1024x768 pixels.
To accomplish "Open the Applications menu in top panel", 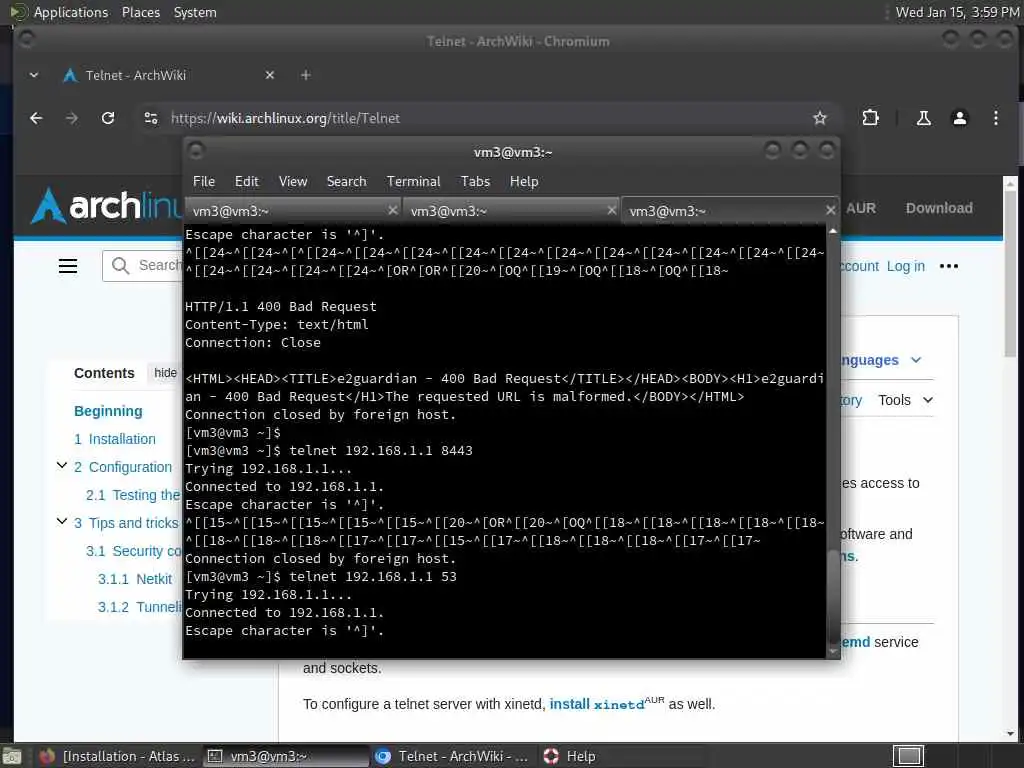I will coord(71,12).
